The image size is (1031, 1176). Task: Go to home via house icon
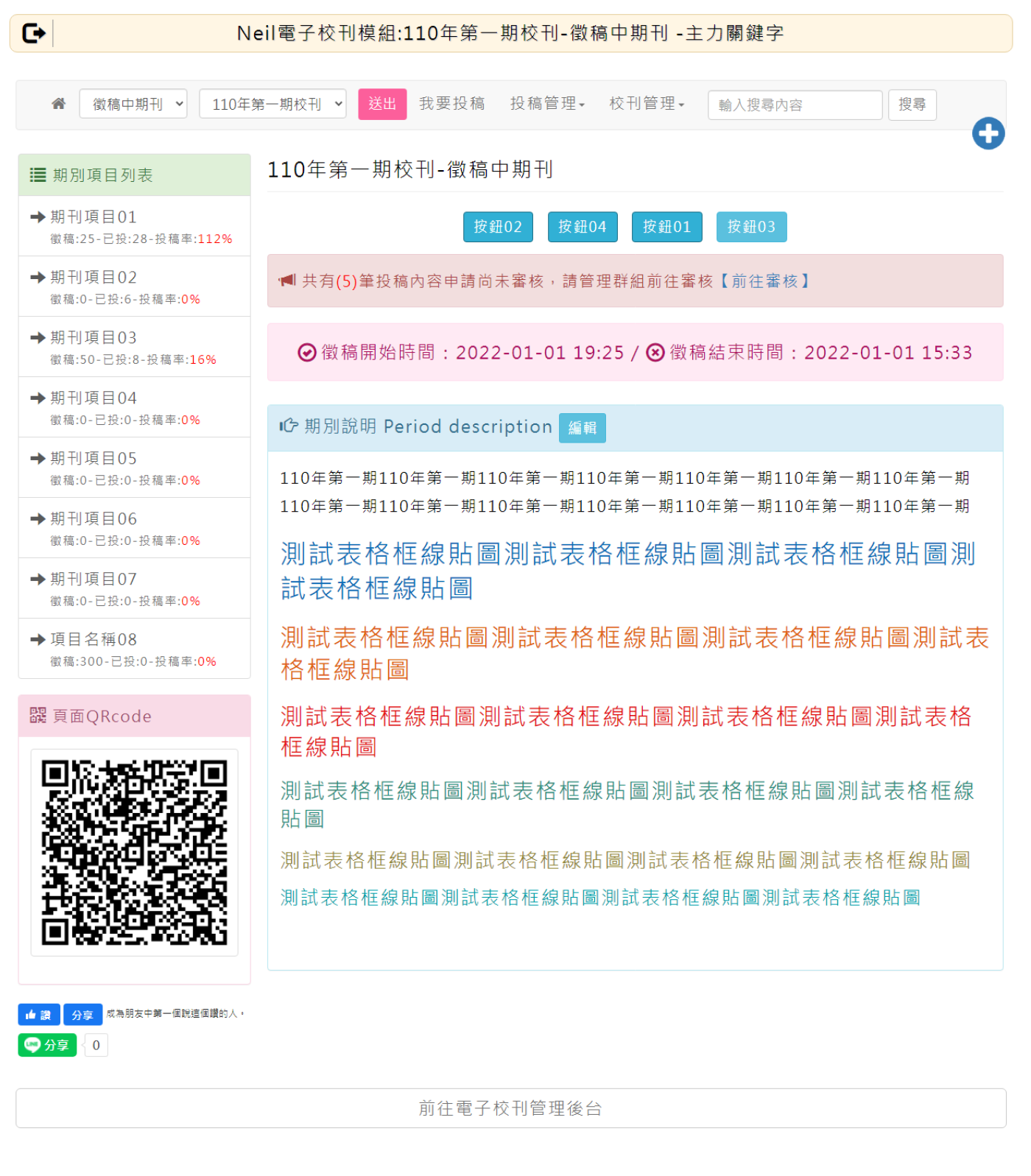(59, 104)
